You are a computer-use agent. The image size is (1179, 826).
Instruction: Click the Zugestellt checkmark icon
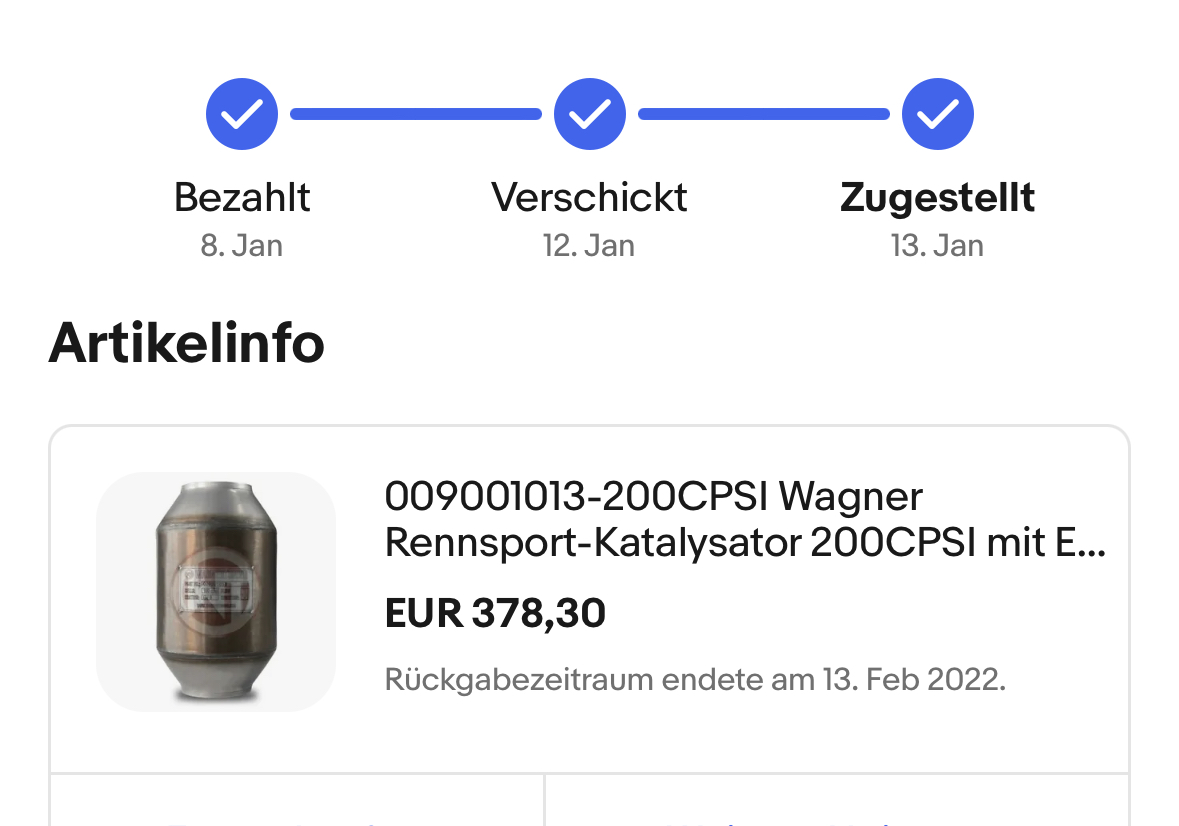[937, 114]
